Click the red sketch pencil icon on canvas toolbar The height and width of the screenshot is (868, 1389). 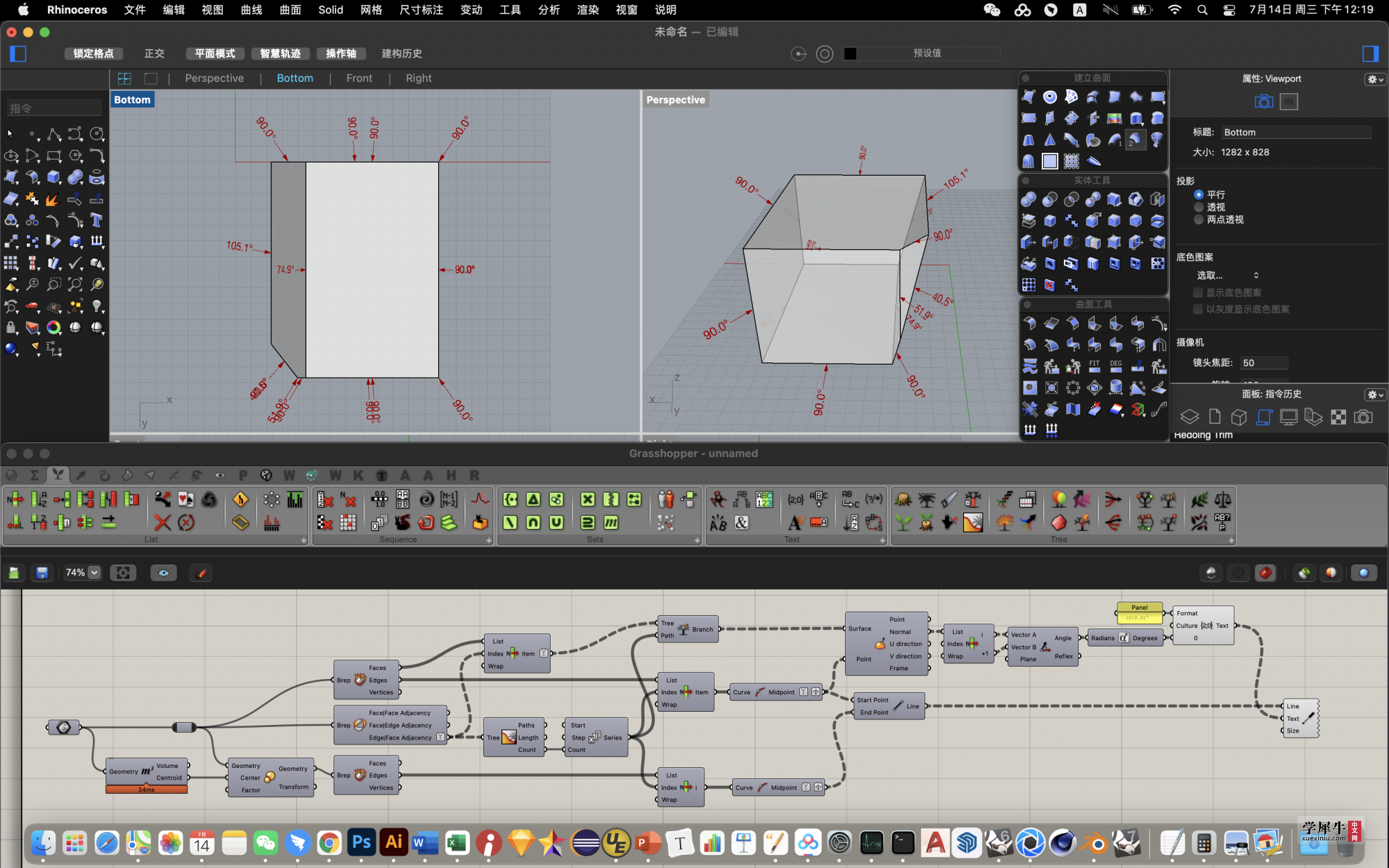coord(201,573)
